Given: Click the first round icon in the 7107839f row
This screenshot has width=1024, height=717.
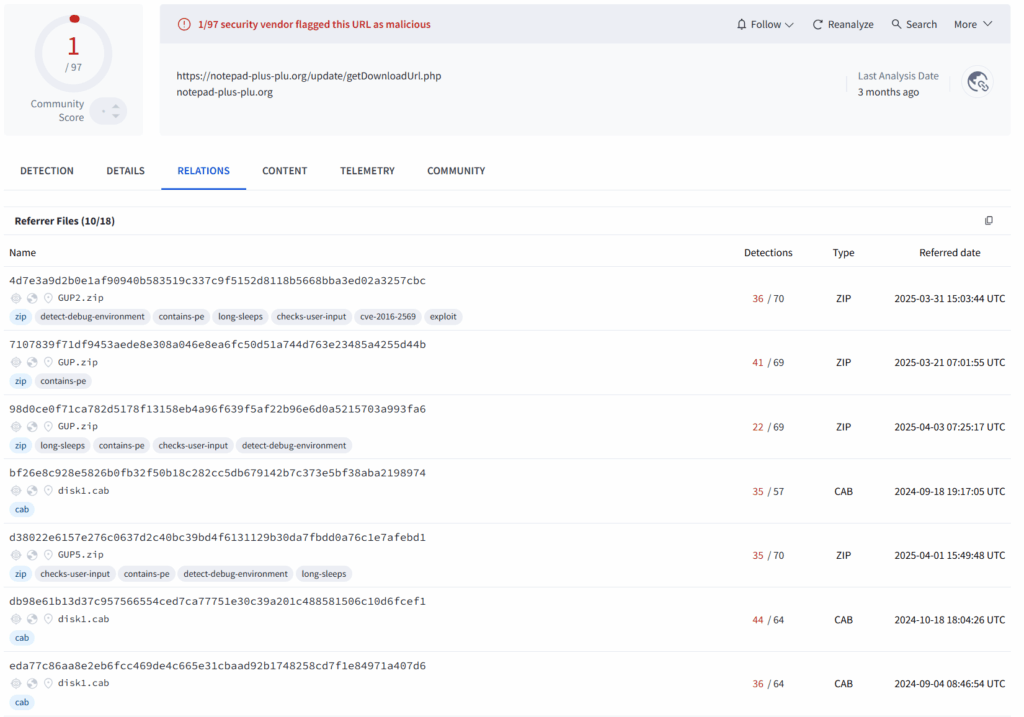Looking at the screenshot, I should (x=16, y=362).
